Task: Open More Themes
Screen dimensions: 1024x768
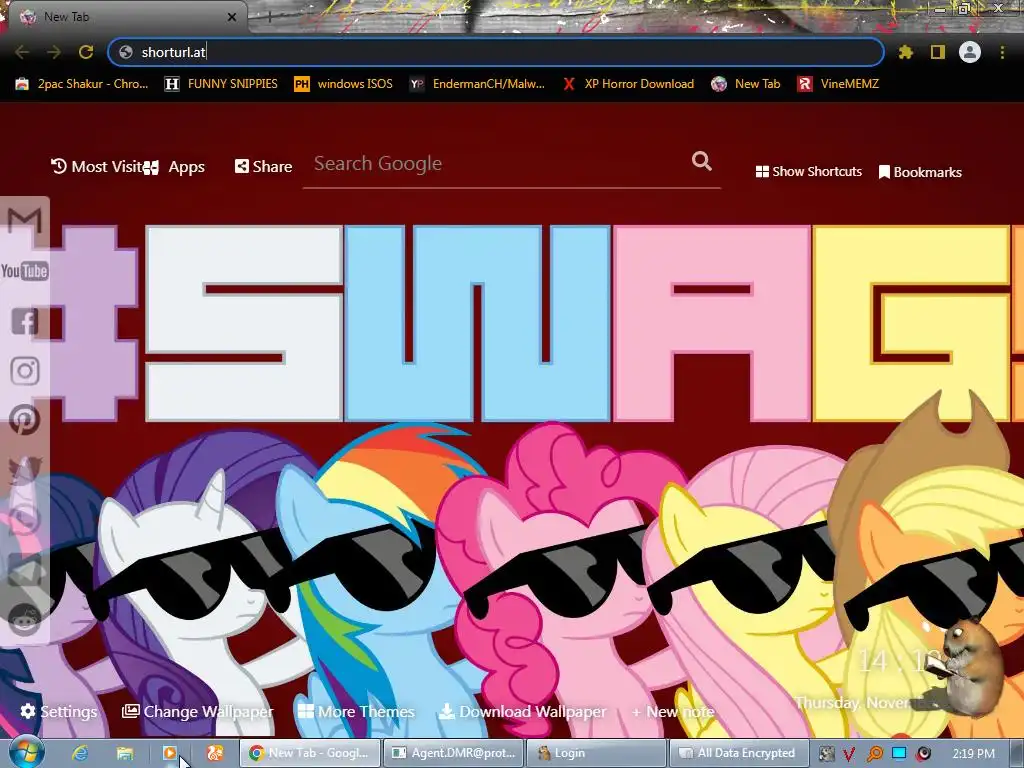Action: click(356, 711)
